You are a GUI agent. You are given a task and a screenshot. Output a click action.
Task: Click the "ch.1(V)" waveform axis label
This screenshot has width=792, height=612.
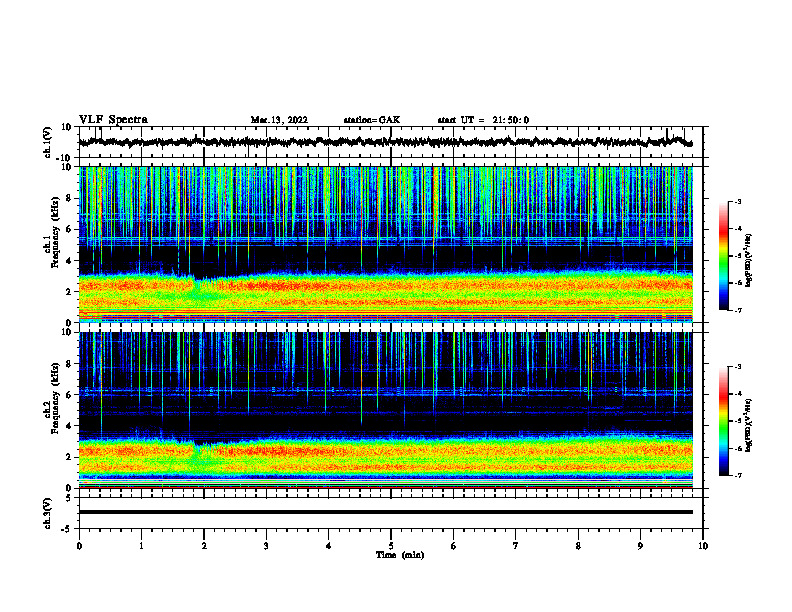[x=48, y=142]
